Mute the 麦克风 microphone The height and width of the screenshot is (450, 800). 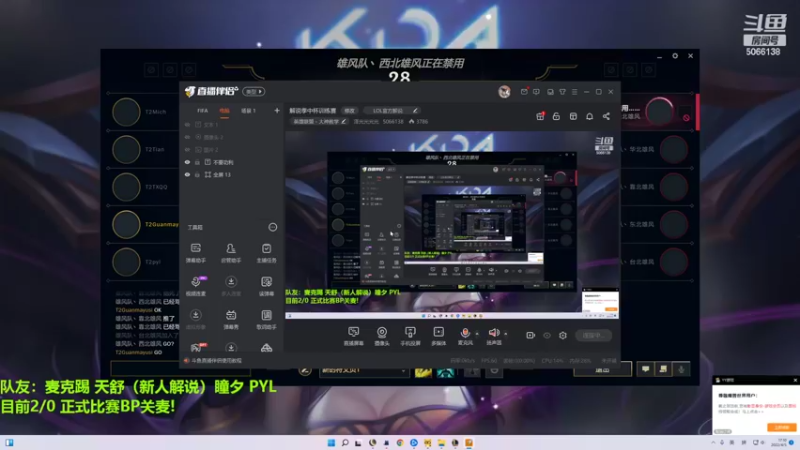click(465, 333)
